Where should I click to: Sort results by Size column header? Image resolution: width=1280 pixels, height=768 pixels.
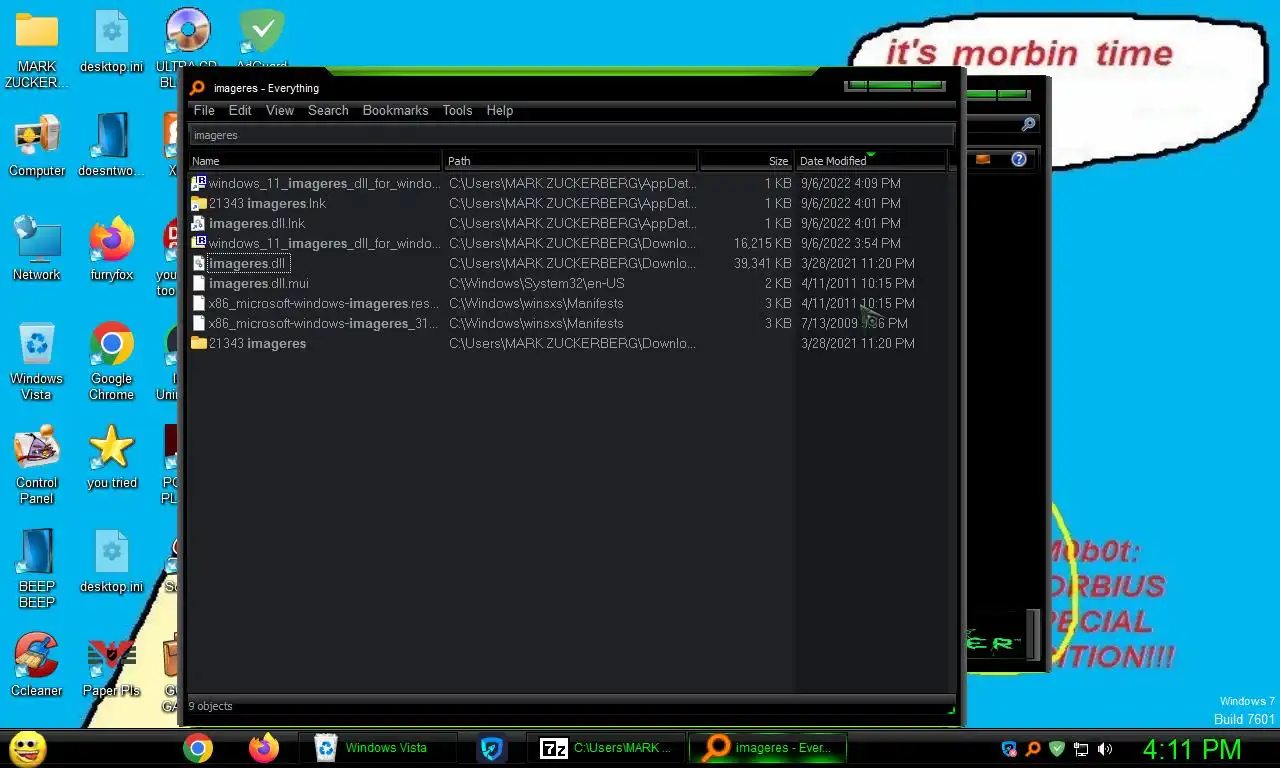746,160
